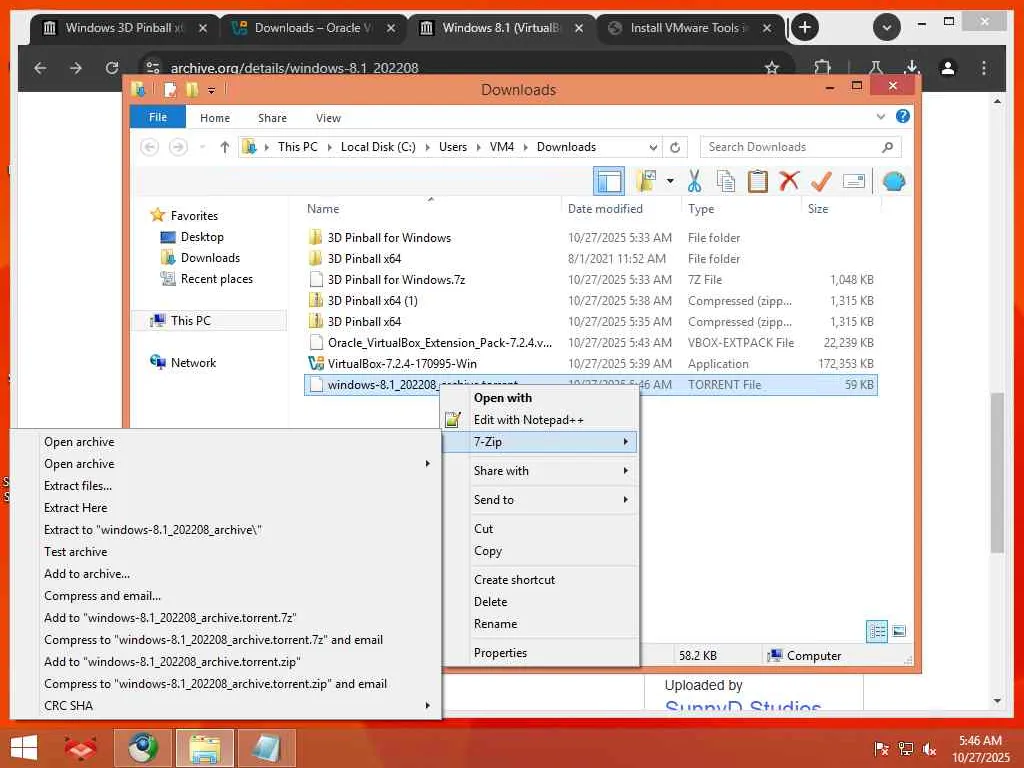Refresh the Downloads folder view
This screenshot has width=1024, height=768.
[x=675, y=147]
